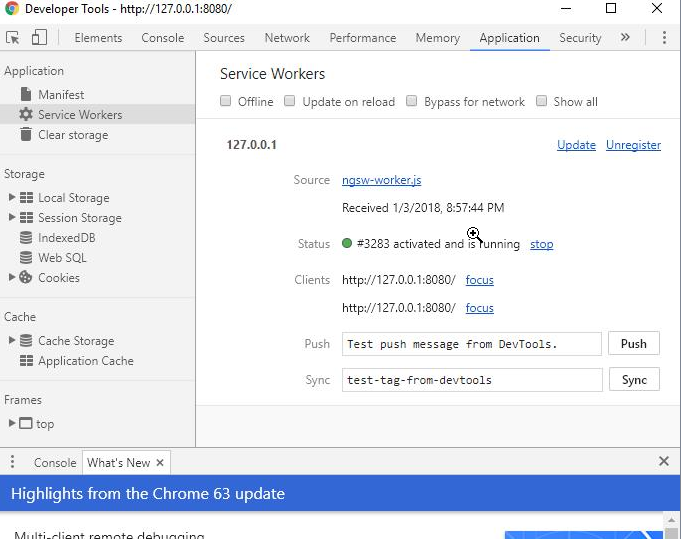Enable Update on reload checkbox
Screen dimensions: 681x539
(289, 101)
